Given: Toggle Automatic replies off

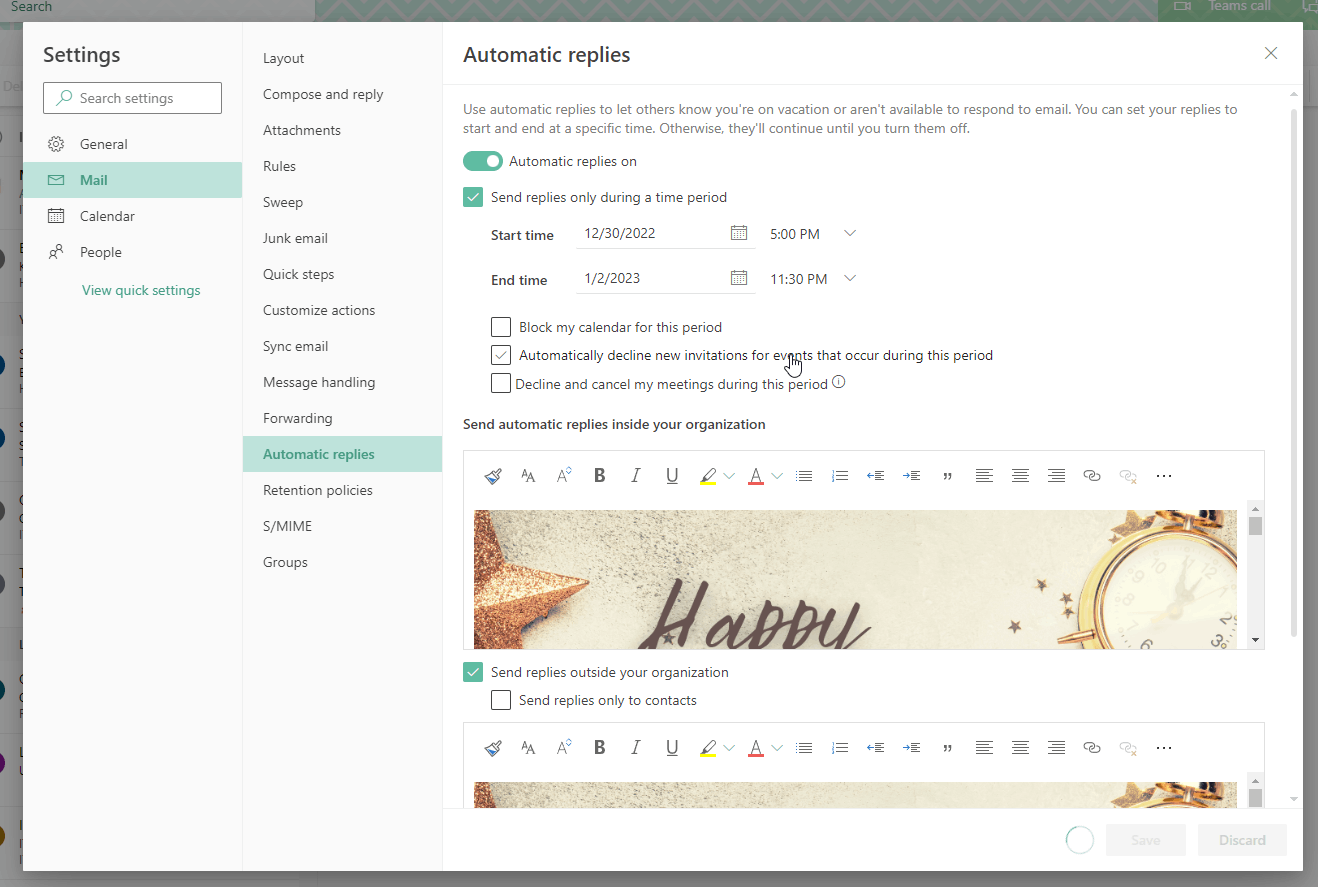Looking at the screenshot, I should coord(483,160).
